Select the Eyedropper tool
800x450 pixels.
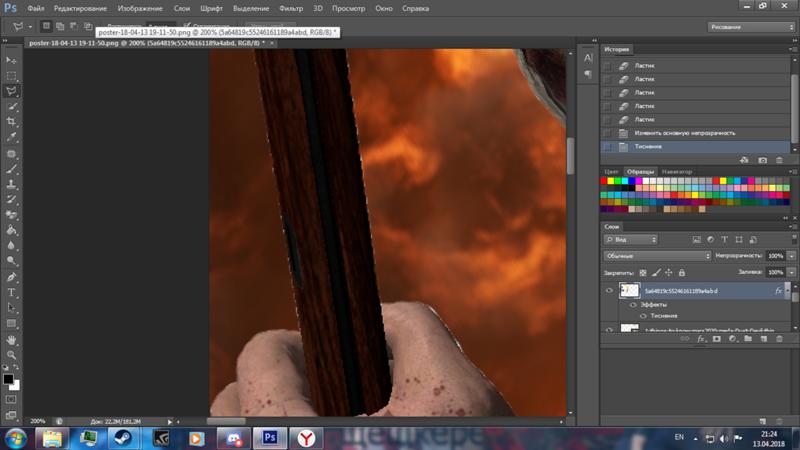(11, 137)
